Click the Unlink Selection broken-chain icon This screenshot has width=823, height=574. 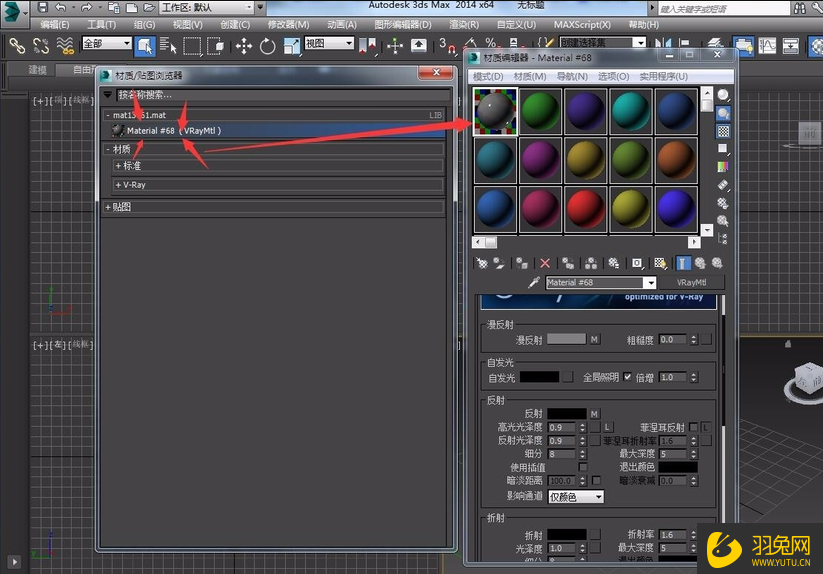tap(41, 46)
